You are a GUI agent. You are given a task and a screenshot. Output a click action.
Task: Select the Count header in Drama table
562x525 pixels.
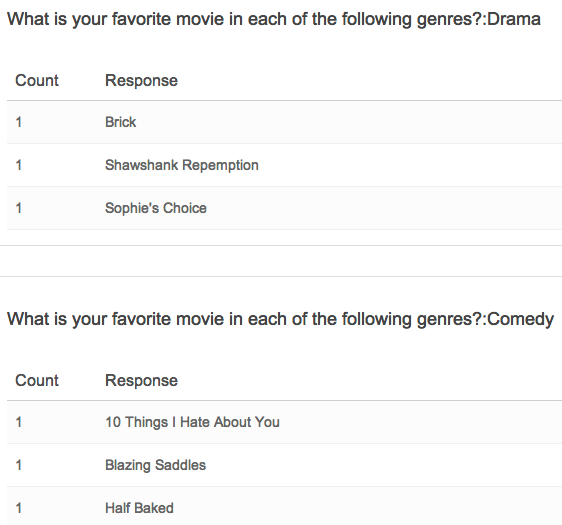coord(37,81)
